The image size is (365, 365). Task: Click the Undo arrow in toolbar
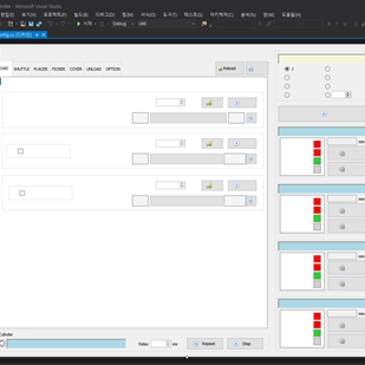(x=50, y=24)
